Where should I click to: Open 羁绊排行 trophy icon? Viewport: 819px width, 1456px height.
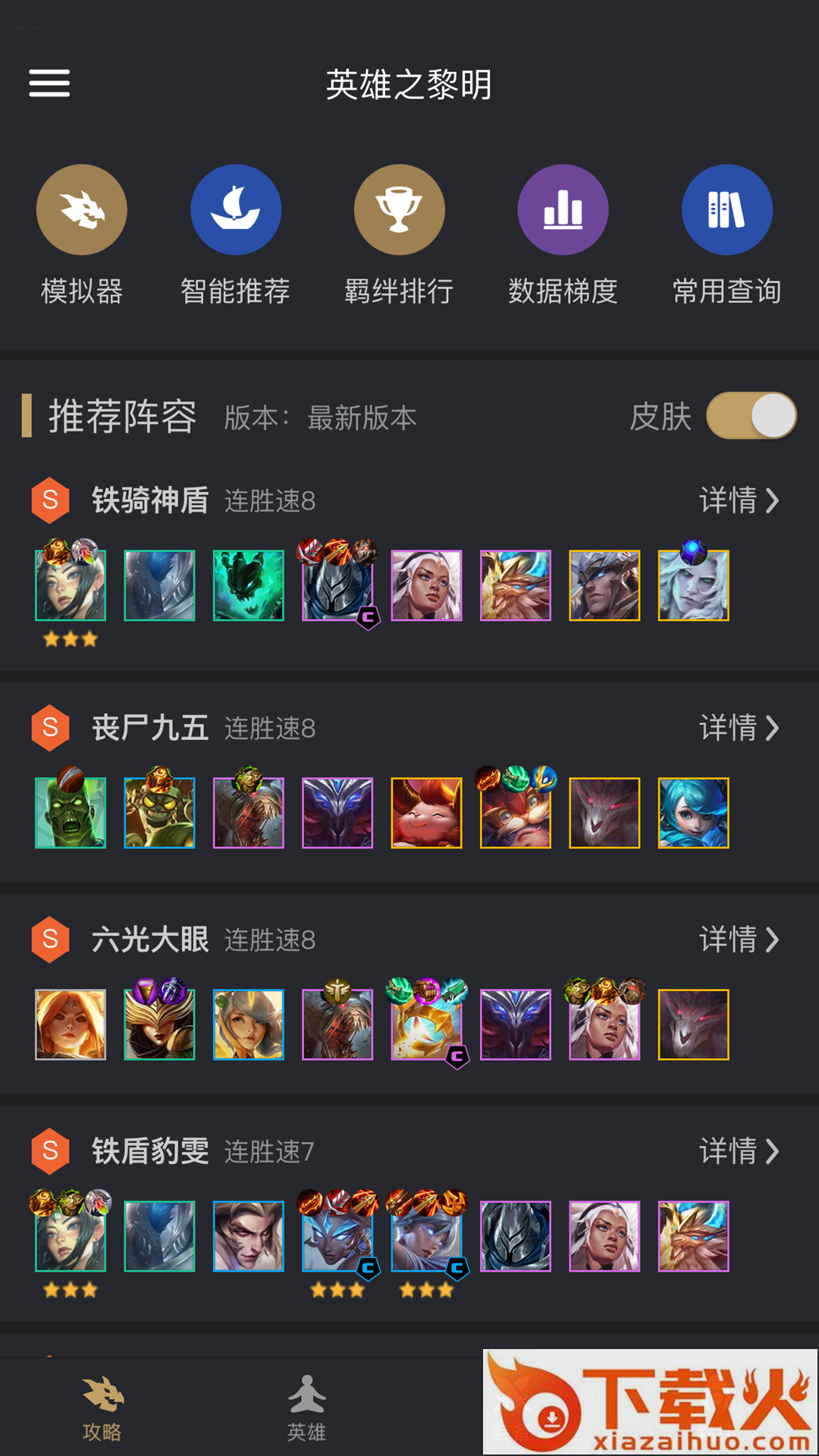pyautogui.click(x=400, y=210)
